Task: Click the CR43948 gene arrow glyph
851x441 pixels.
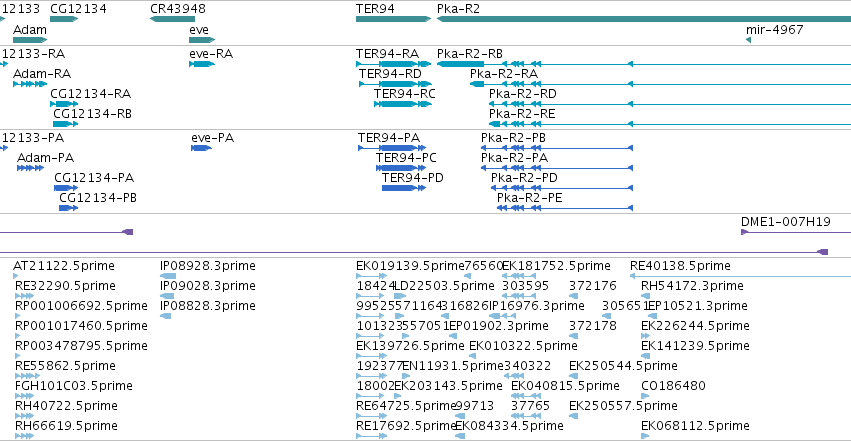Action: (x=172, y=19)
